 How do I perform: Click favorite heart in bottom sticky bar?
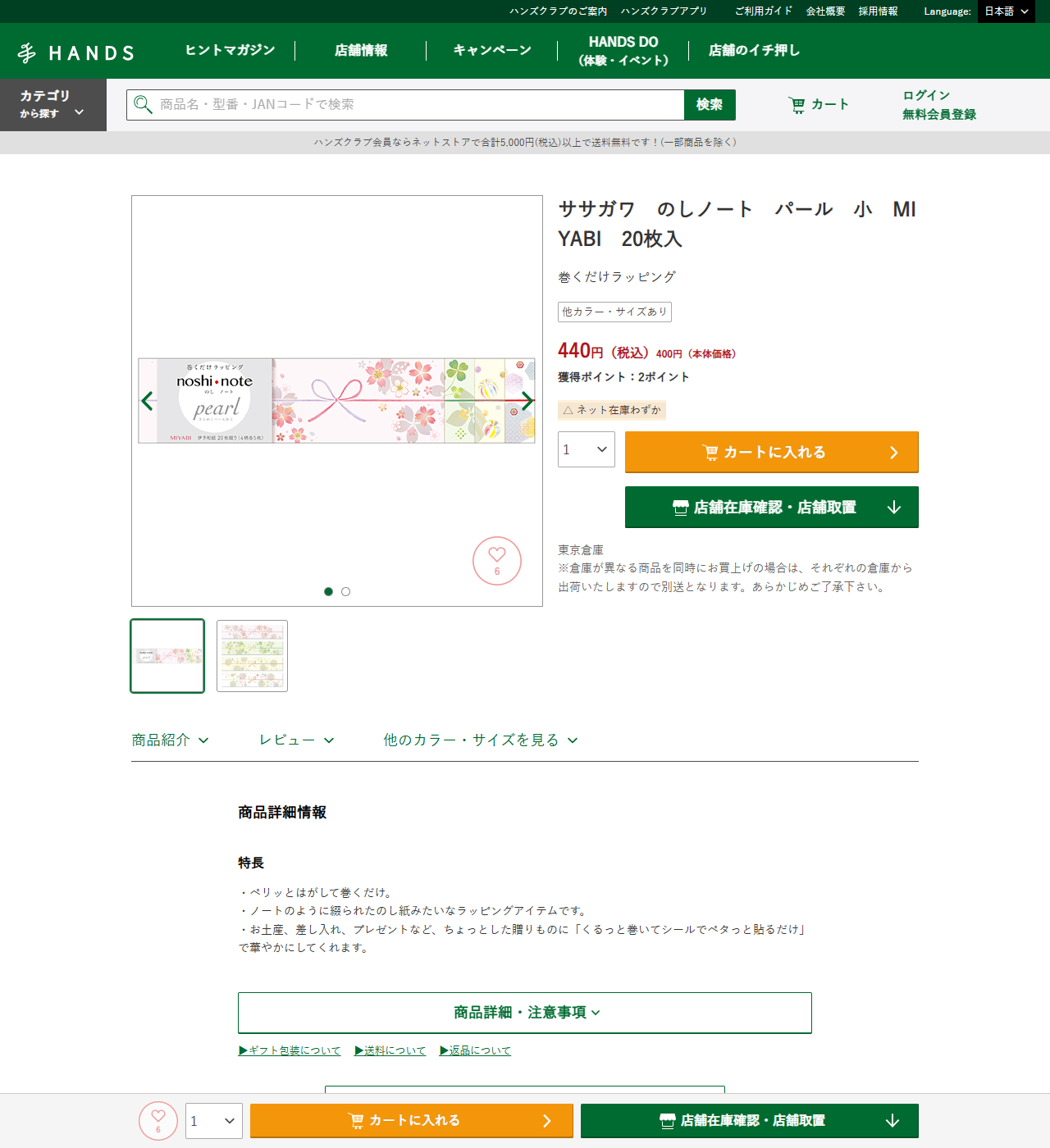(x=158, y=1121)
